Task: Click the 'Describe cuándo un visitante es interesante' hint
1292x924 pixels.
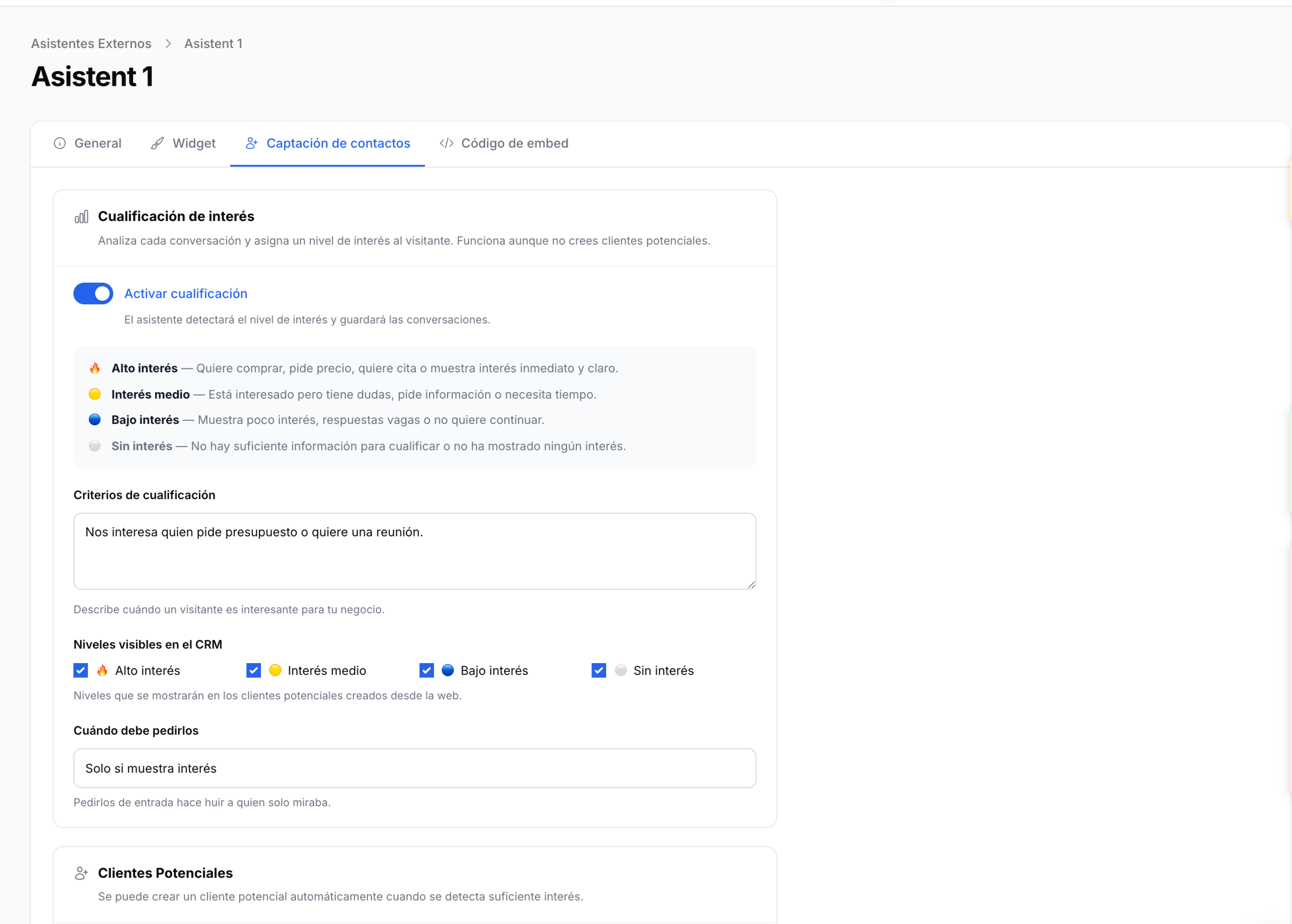Action: click(x=229, y=610)
